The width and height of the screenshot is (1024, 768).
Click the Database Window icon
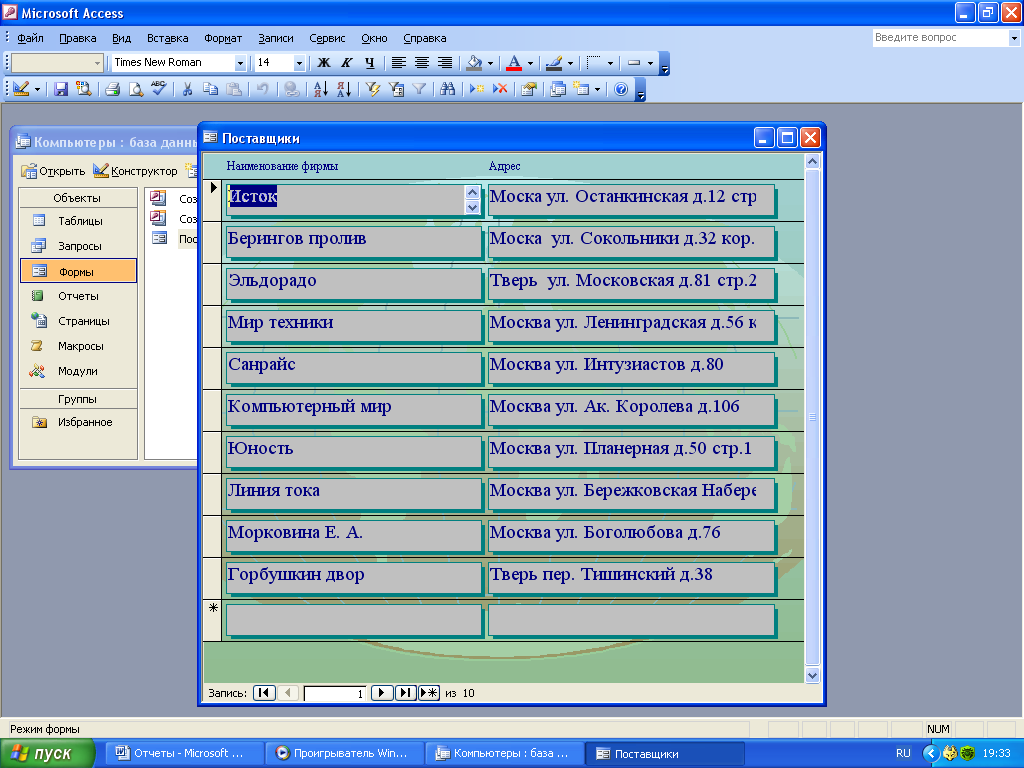[x=558, y=89]
